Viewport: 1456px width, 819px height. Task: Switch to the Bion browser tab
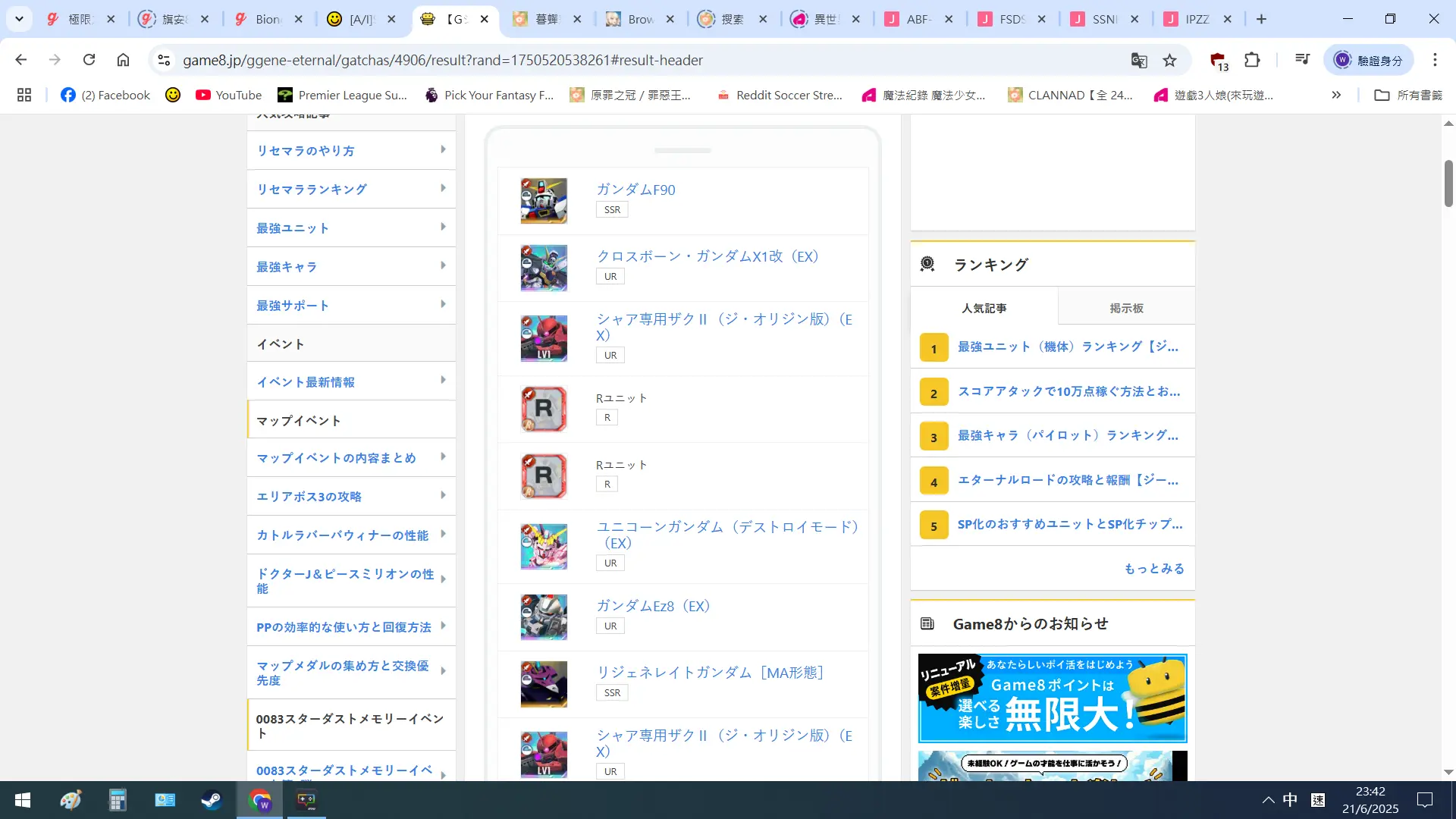(267, 19)
